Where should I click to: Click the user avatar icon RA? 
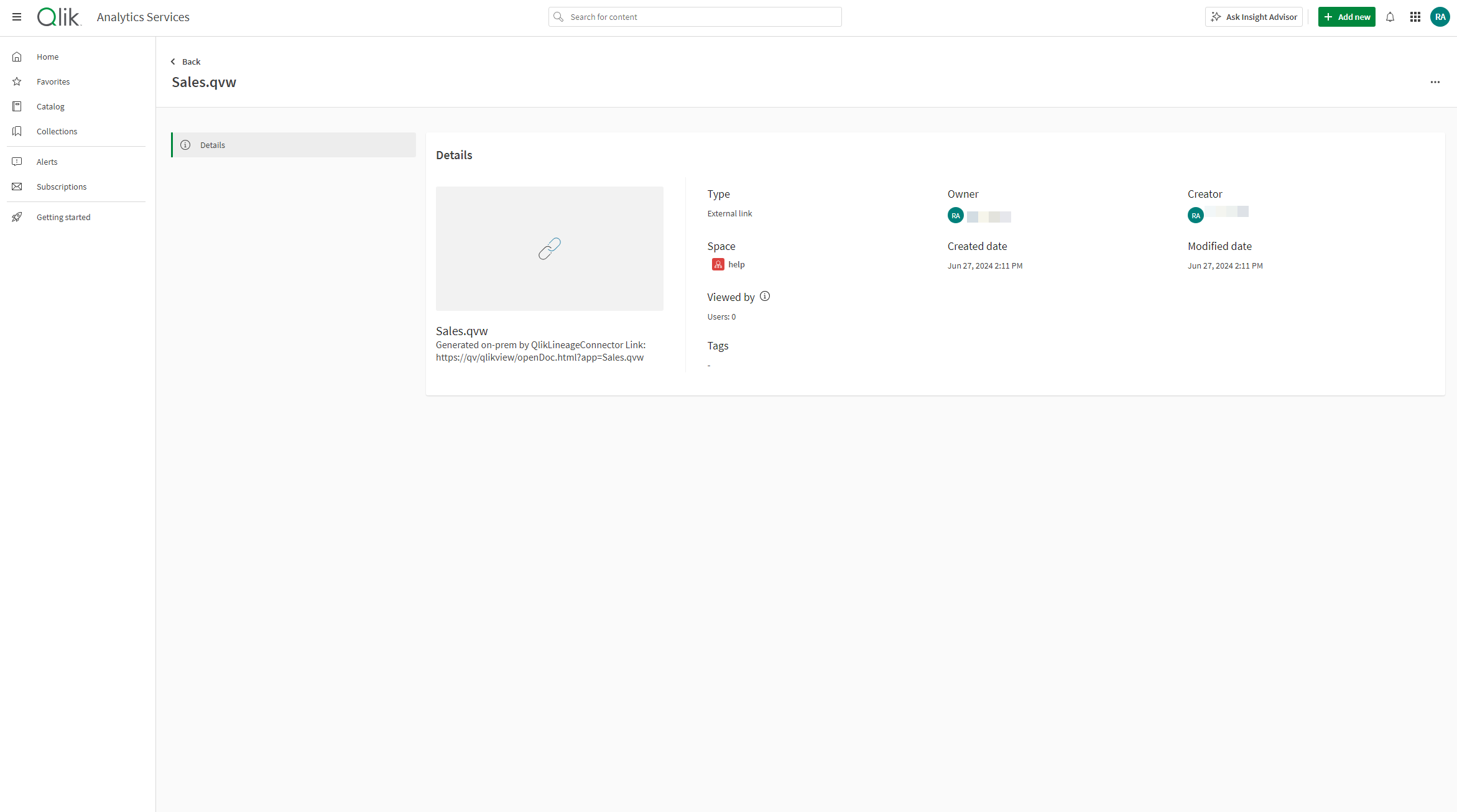(x=1440, y=17)
